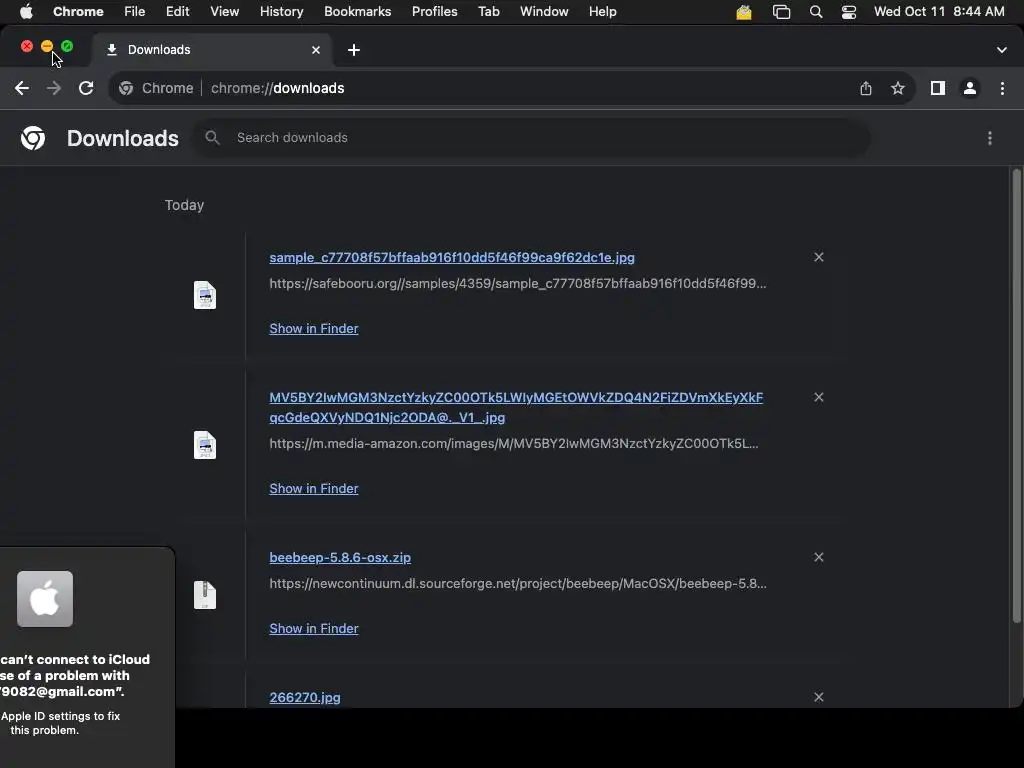Click the share page icon in address bar

point(866,88)
